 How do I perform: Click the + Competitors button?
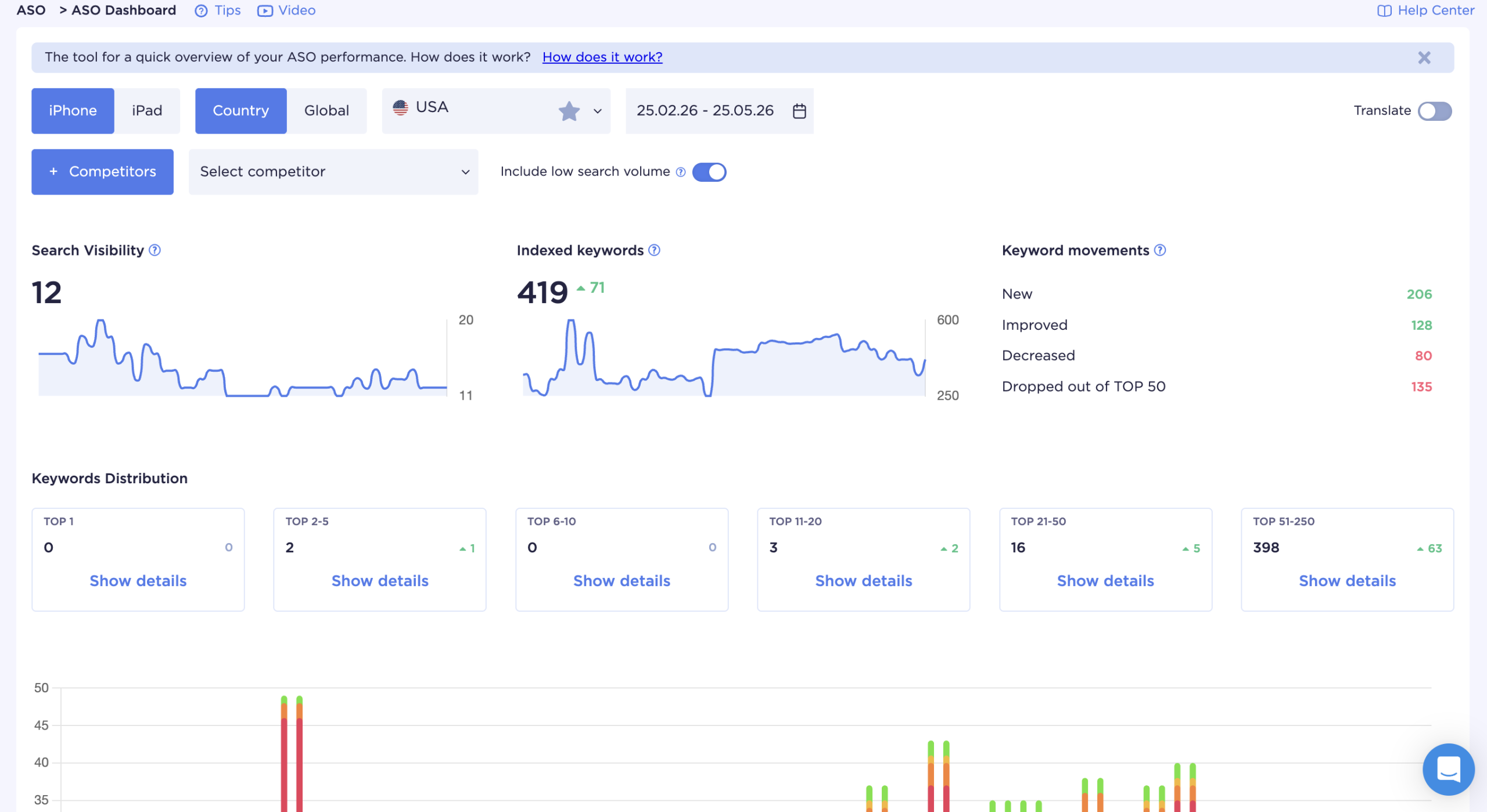[102, 172]
